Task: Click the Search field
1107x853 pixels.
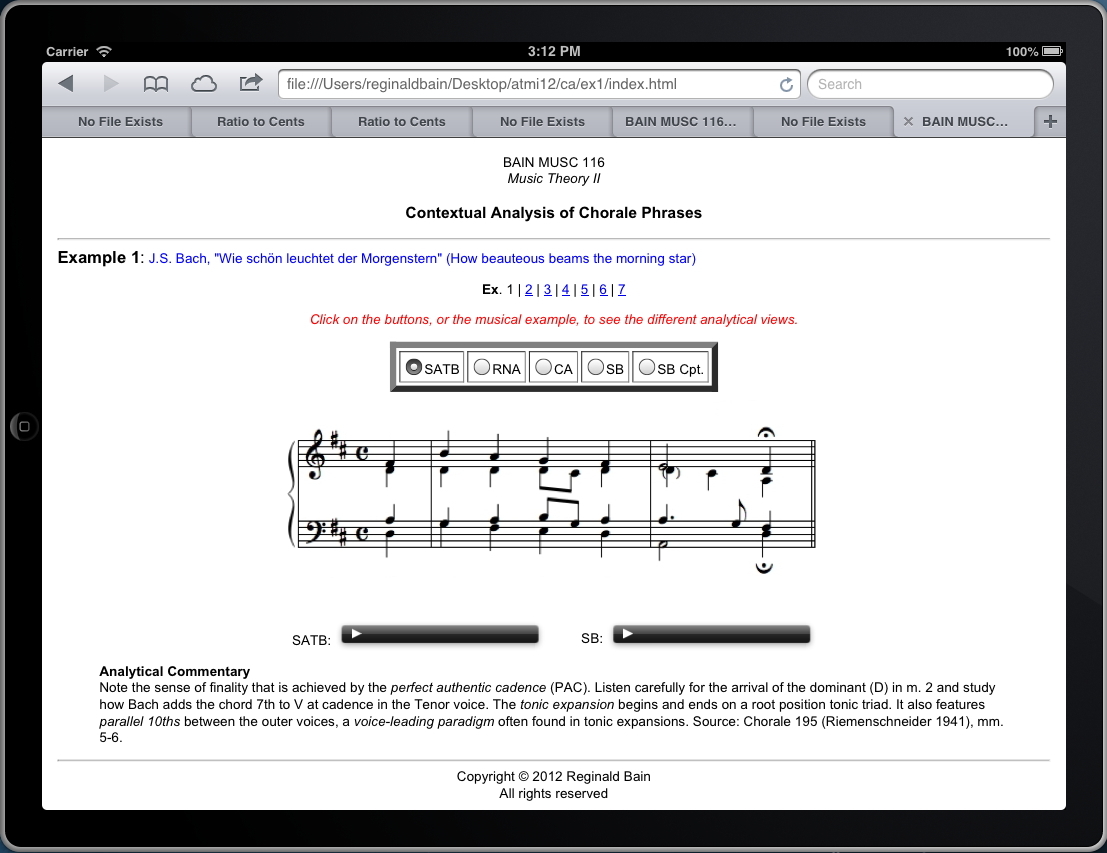Action: click(x=931, y=84)
